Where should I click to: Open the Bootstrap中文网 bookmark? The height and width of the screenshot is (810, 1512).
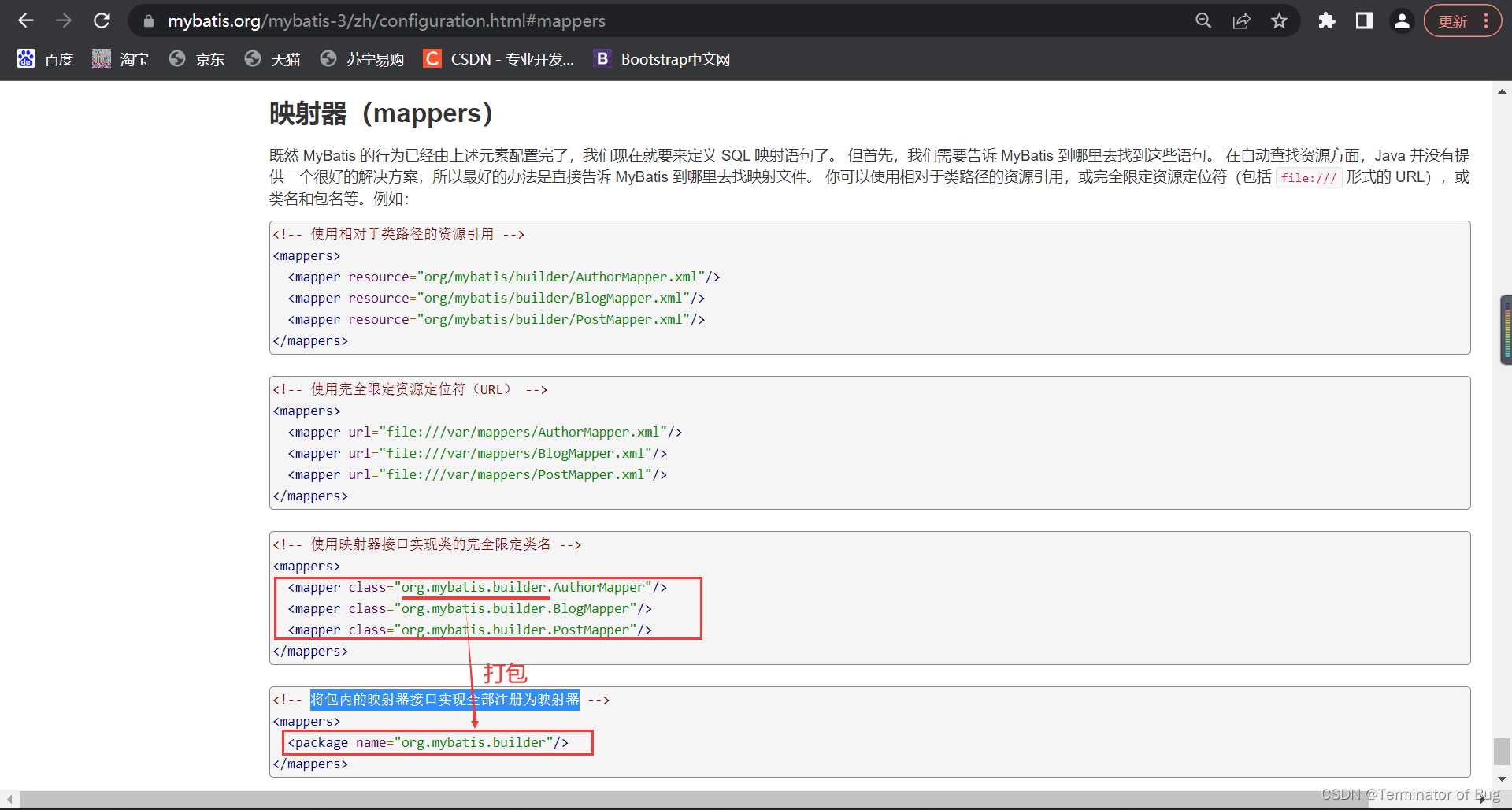[661, 59]
